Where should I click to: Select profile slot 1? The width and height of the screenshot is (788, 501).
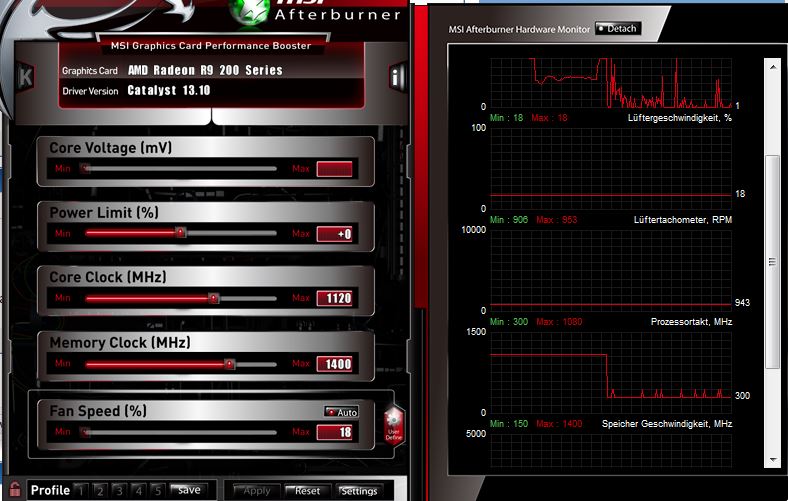point(80,490)
